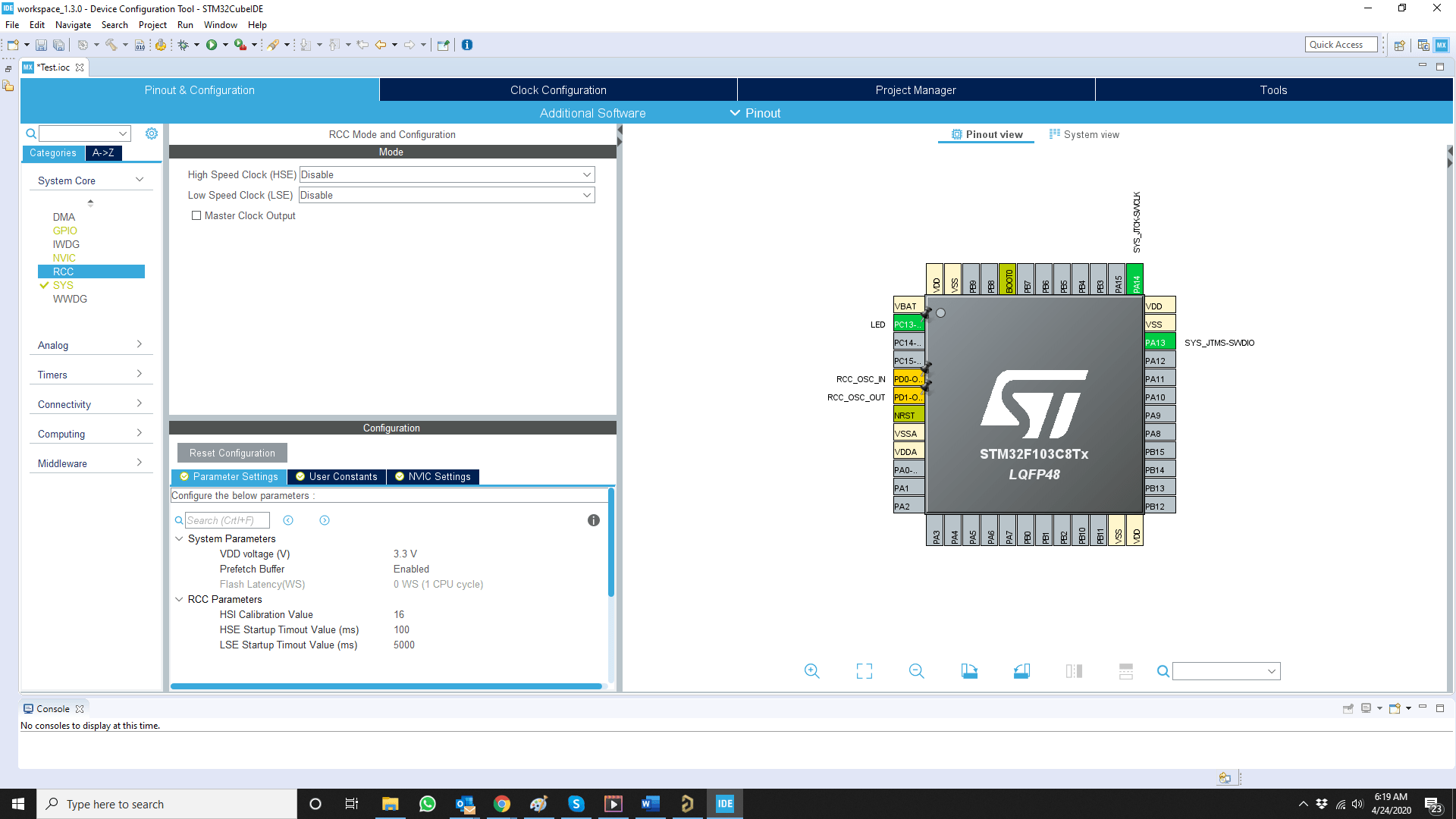Screen dimensions: 1456x819
Task: Click the PA13 green pin on the chip
Action: [1159, 342]
